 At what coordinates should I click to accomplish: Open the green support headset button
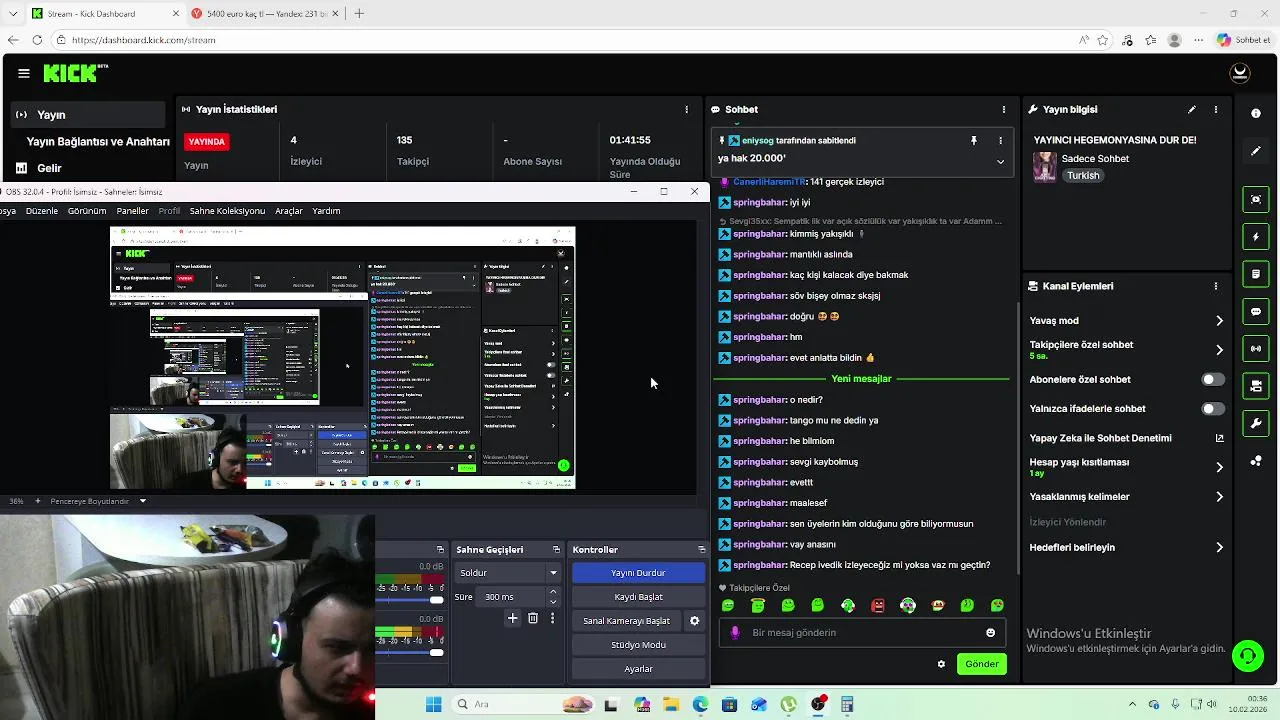pos(1247,656)
